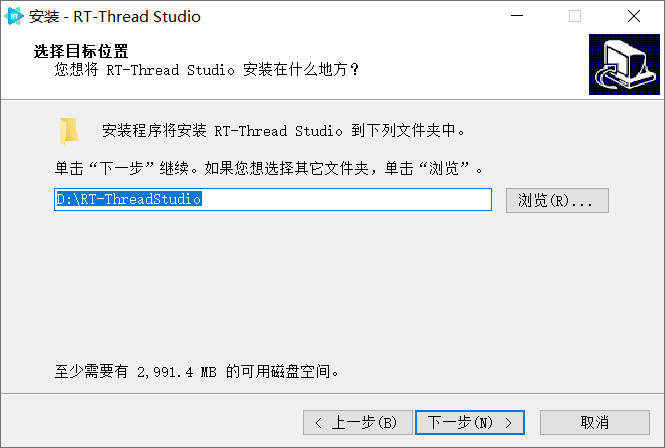Minimize the installer window

pos(517,16)
